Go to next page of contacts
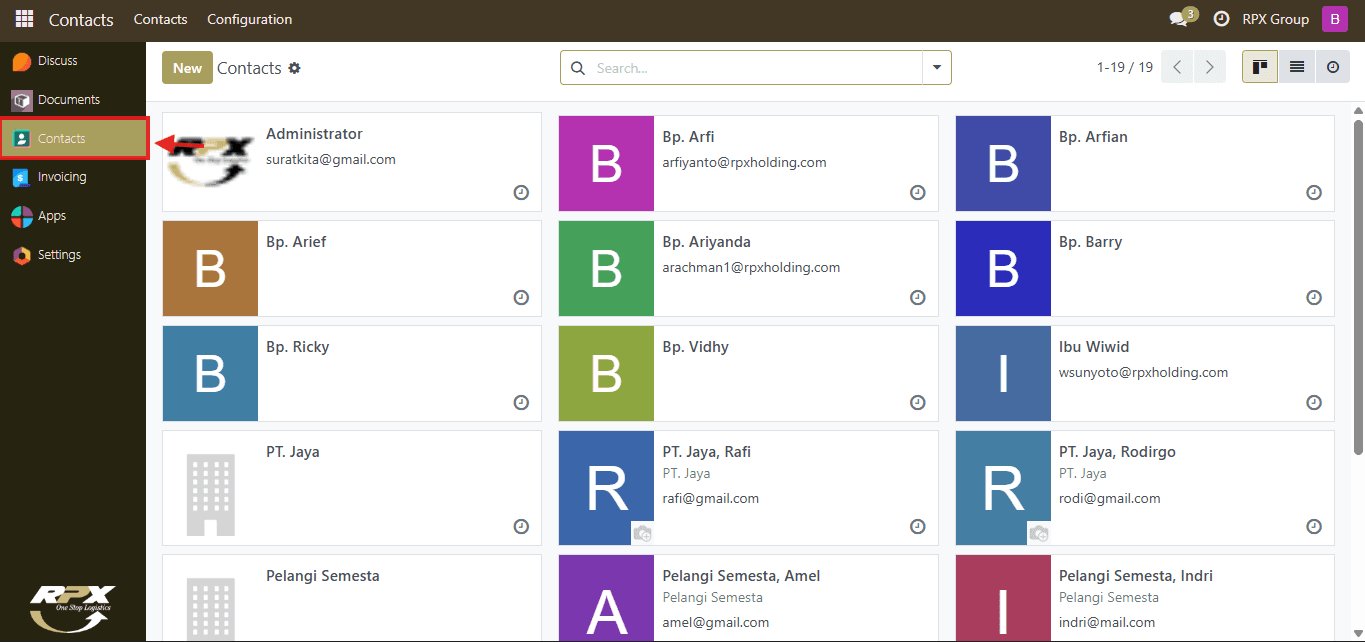The width and height of the screenshot is (1365, 642). tap(1210, 67)
